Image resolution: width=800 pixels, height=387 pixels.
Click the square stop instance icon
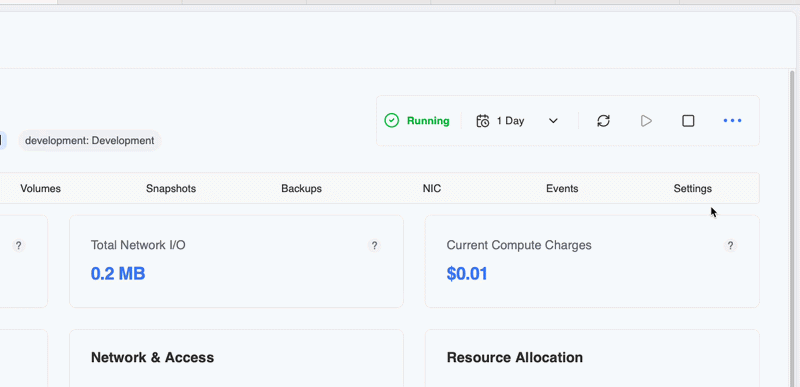688,121
